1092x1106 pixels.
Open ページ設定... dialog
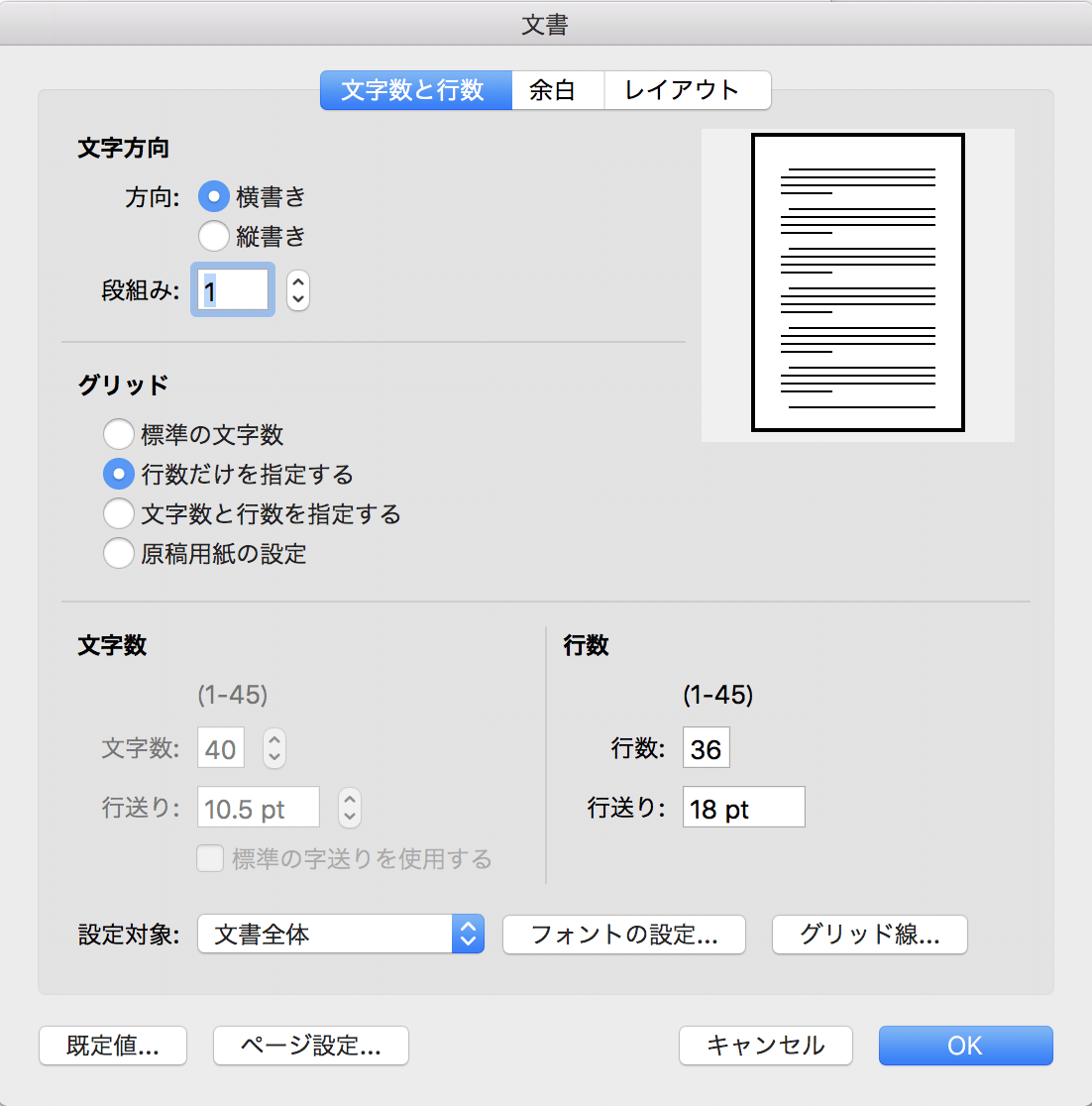311,1046
